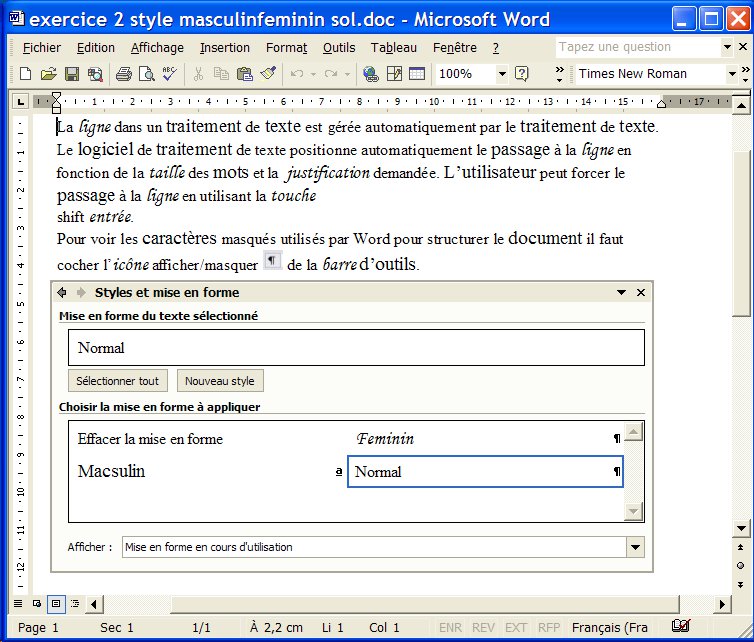Open the 100% zoom dropdown
Screen dimensions: 754x642
coord(502,74)
